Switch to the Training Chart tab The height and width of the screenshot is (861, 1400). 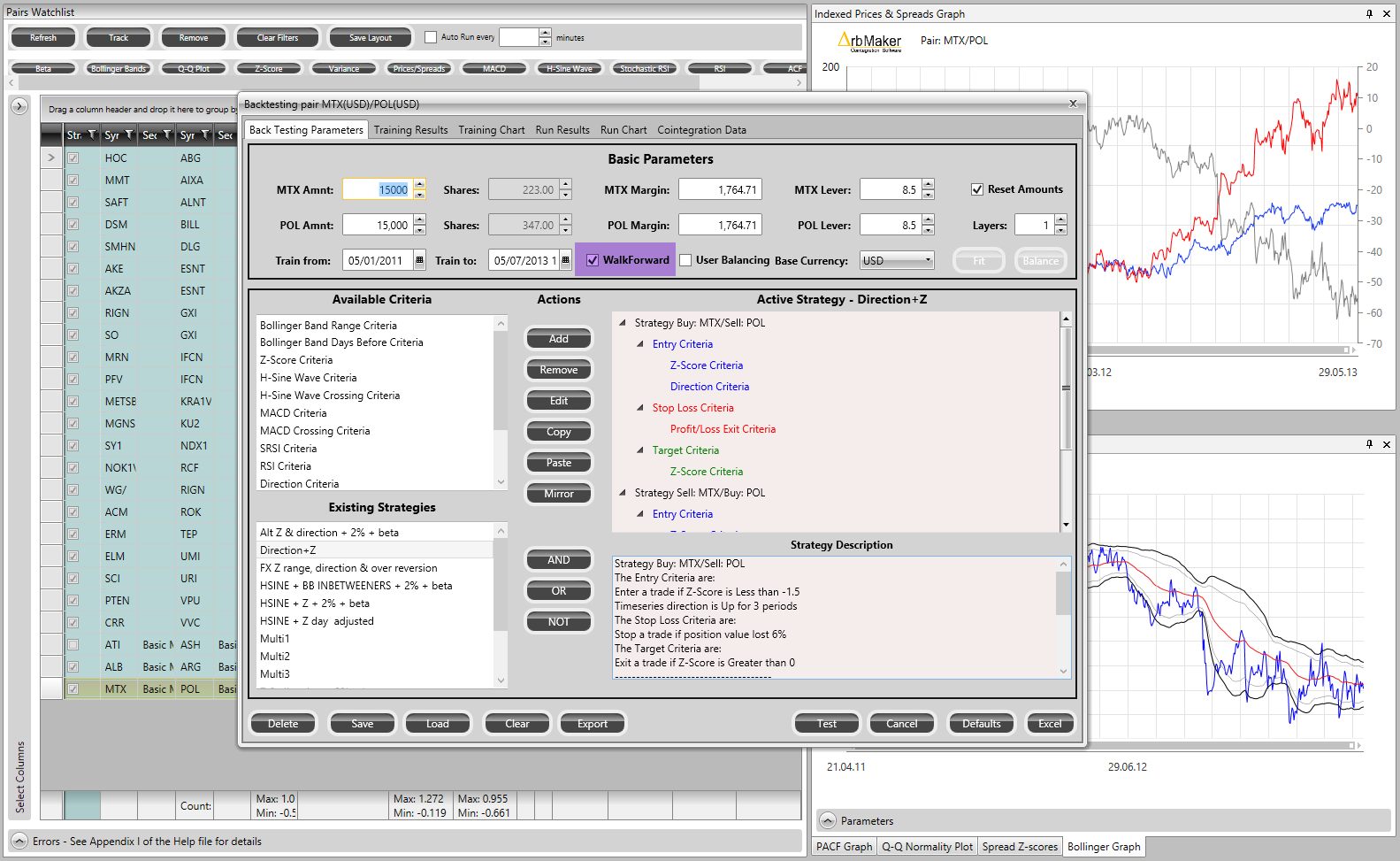492,130
